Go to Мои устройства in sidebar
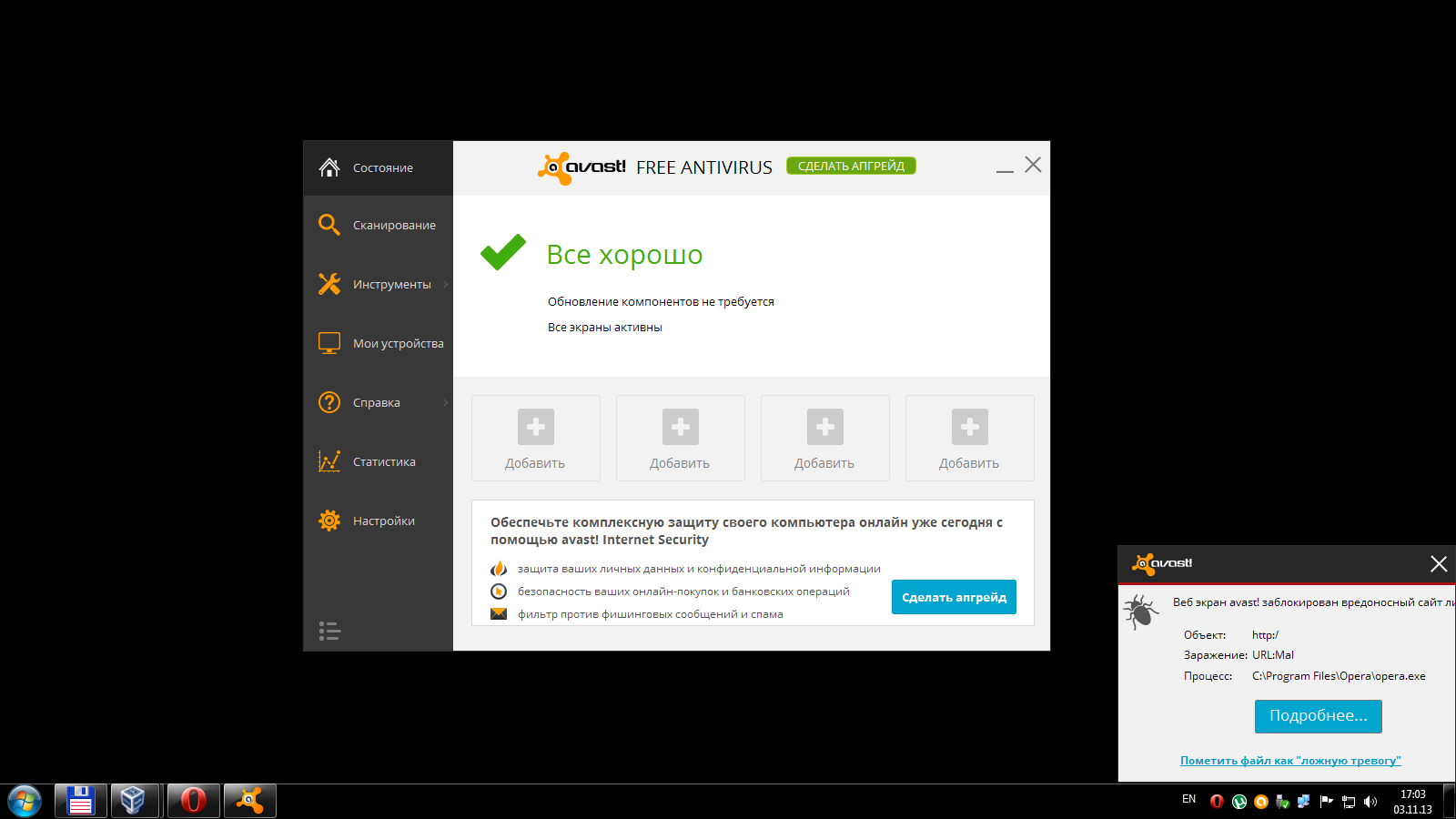 coord(378,343)
